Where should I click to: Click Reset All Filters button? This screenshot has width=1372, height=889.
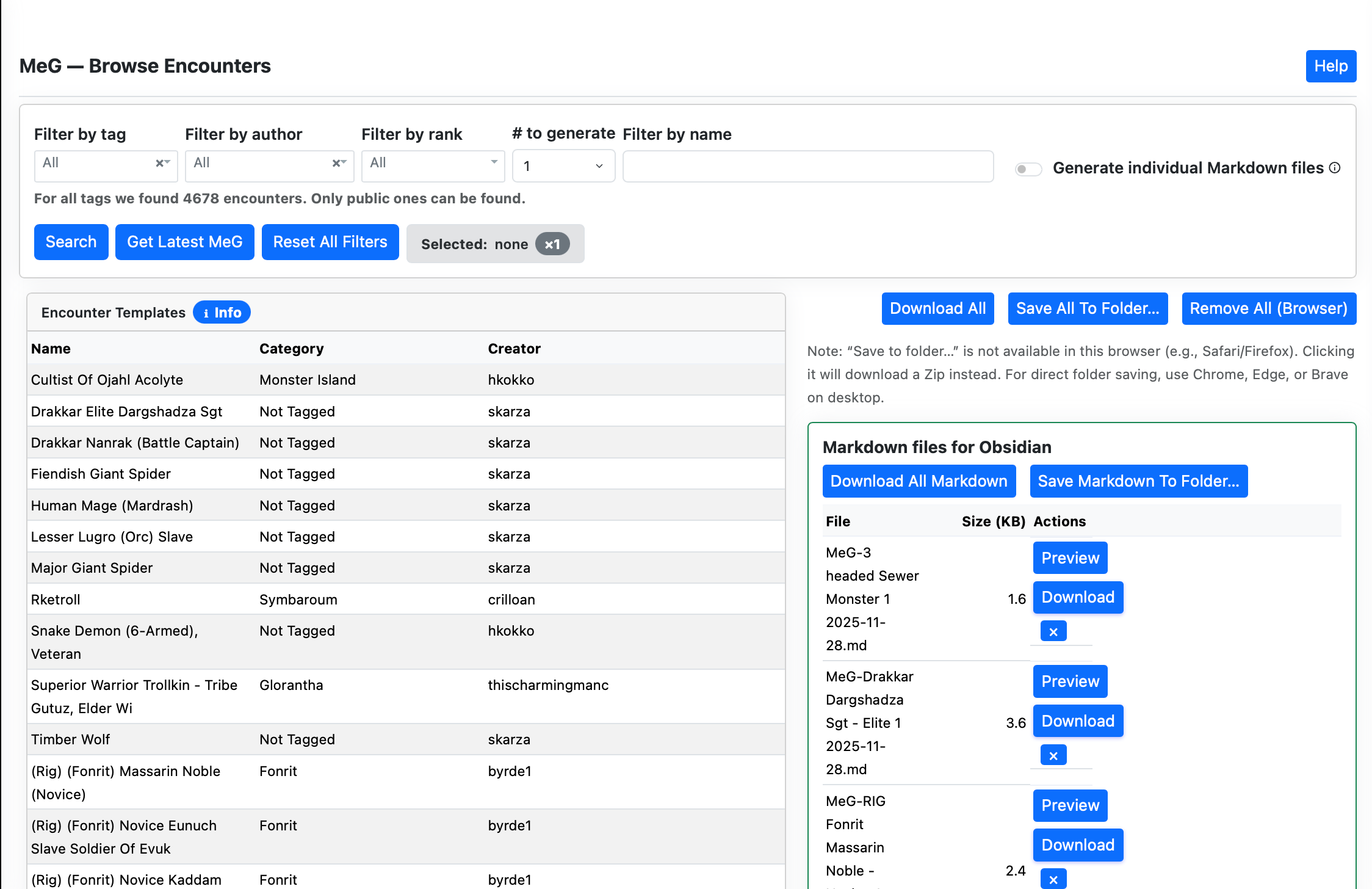(330, 242)
